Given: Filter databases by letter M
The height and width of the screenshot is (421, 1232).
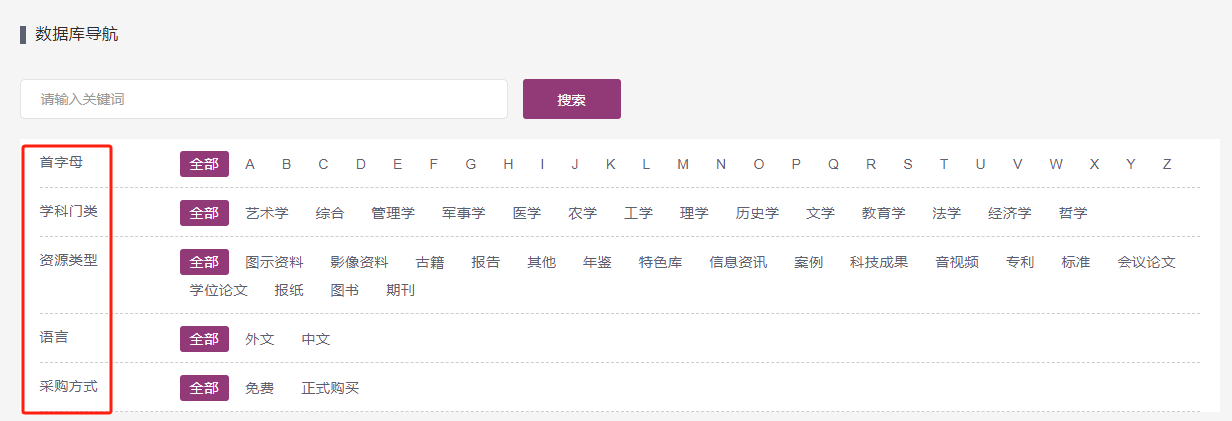Looking at the screenshot, I should [x=682, y=164].
